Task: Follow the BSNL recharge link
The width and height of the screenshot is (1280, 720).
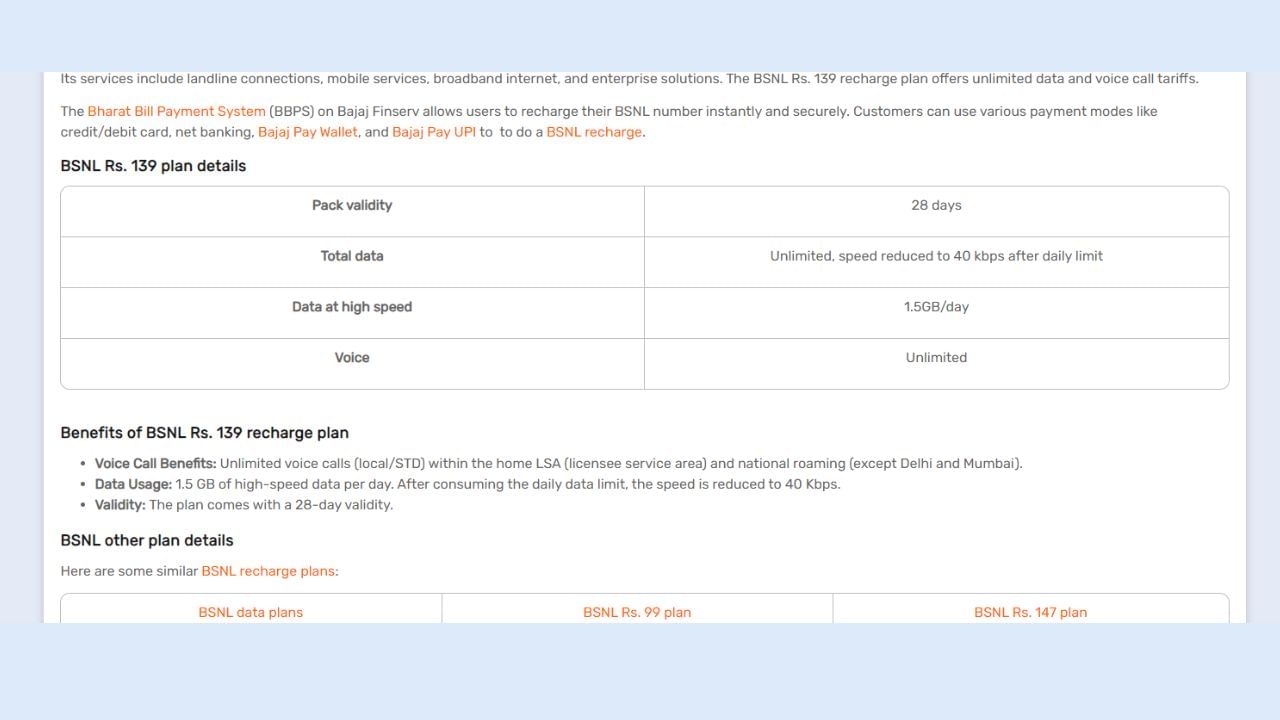Action: 594,132
